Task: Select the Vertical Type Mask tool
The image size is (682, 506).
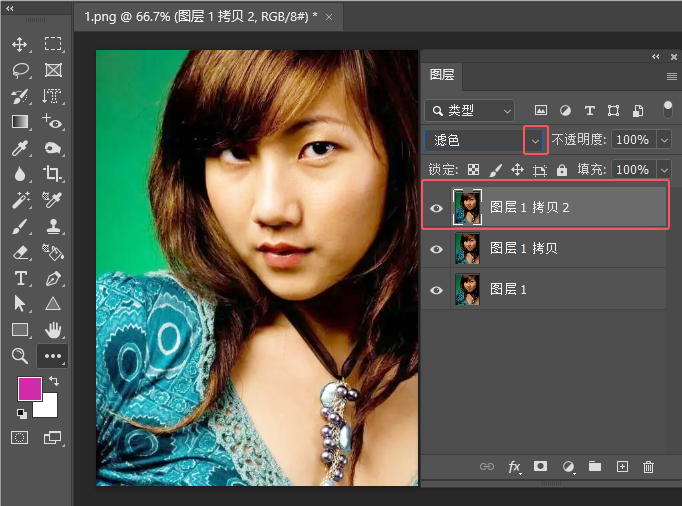Action: [52, 96]
